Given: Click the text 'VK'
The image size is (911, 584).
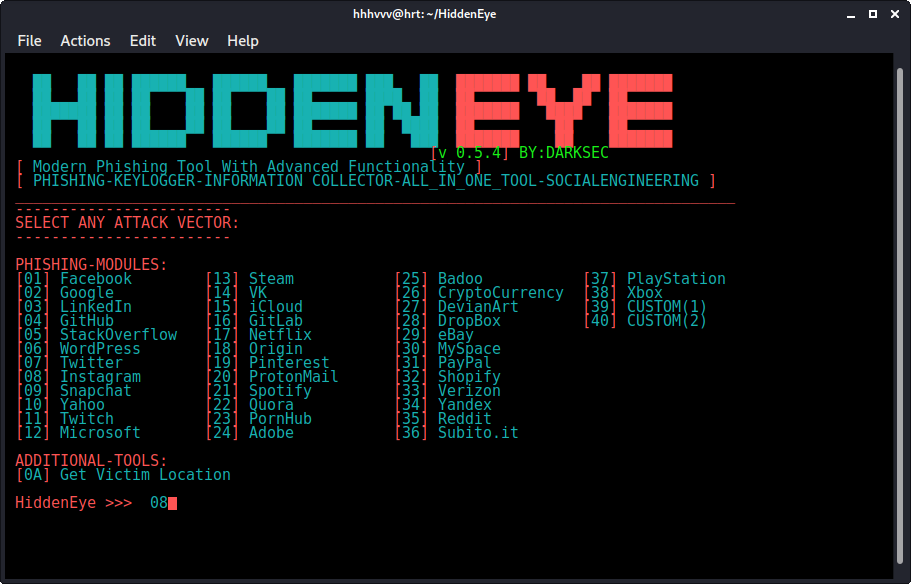Looking at the screenshot, I should click(x=258, y=293).
